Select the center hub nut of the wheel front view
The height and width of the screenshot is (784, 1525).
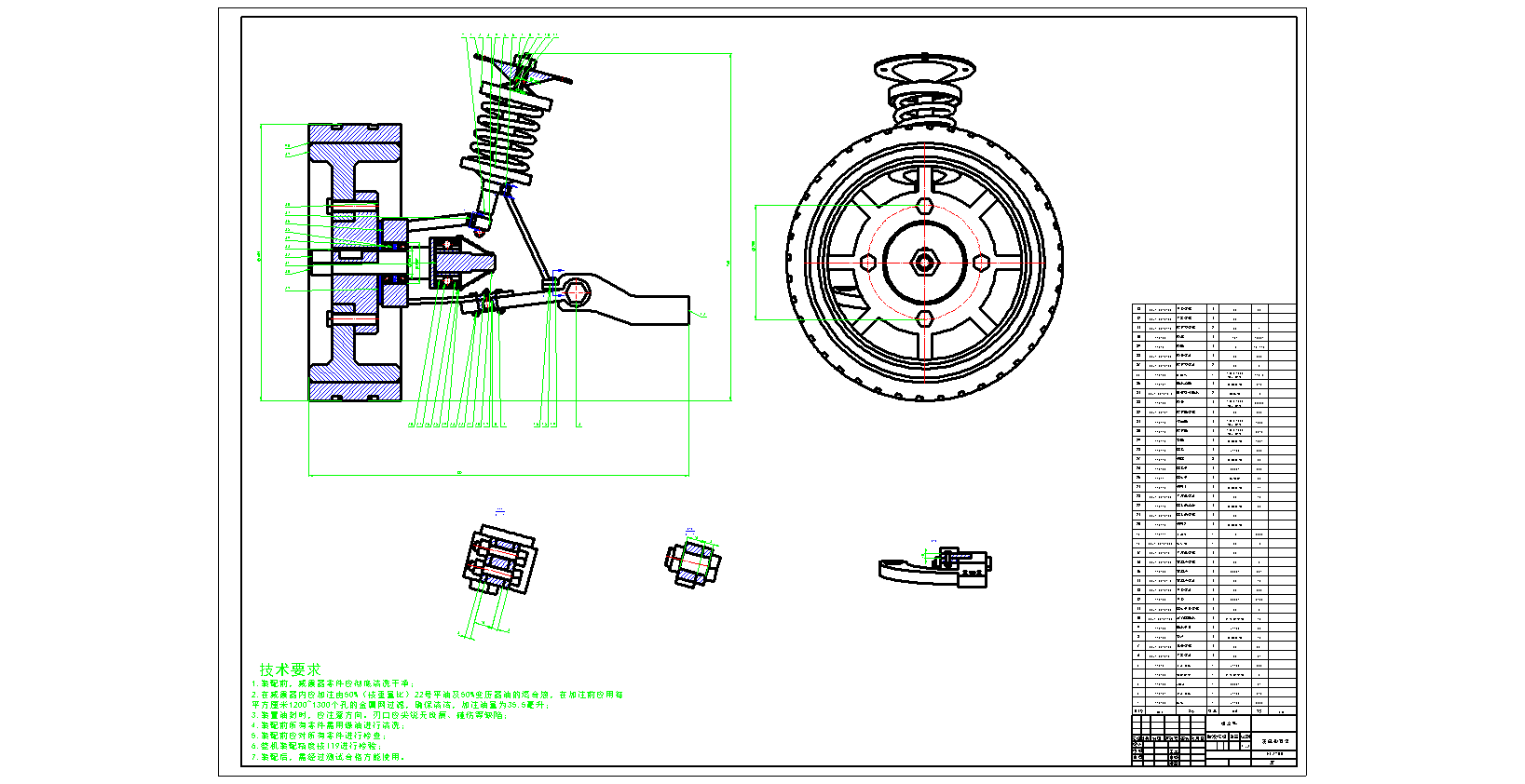(924, 263)
